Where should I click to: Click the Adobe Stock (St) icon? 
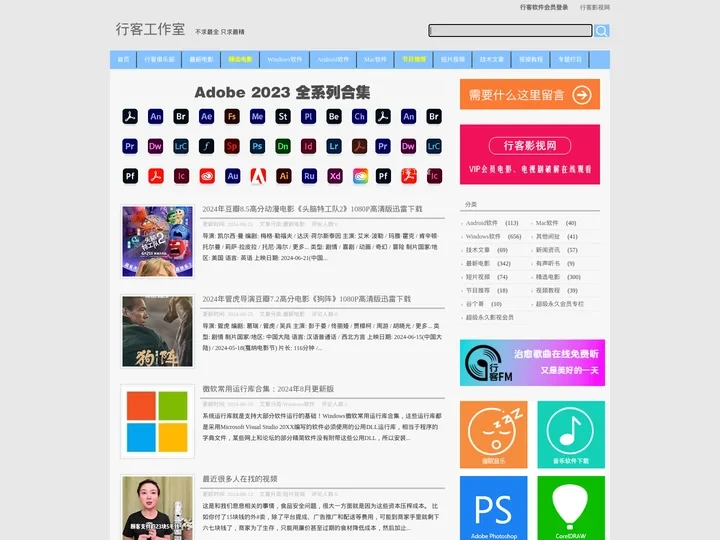tap(283, 117)
